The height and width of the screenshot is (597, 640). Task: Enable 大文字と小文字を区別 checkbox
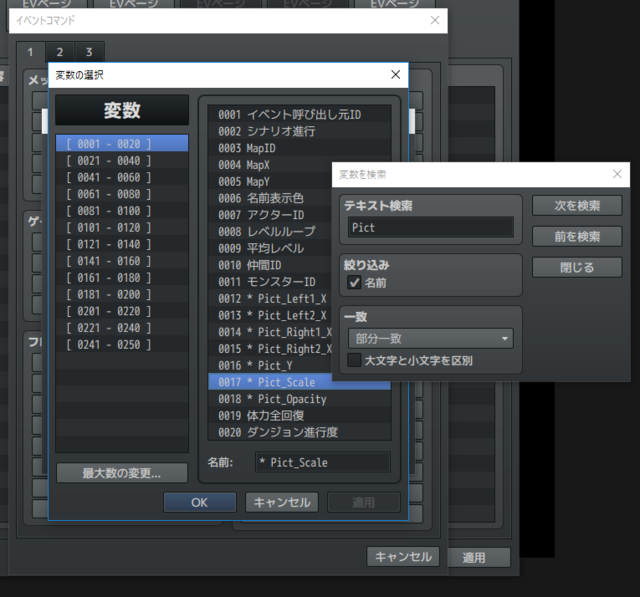click(x=354, y=360)
